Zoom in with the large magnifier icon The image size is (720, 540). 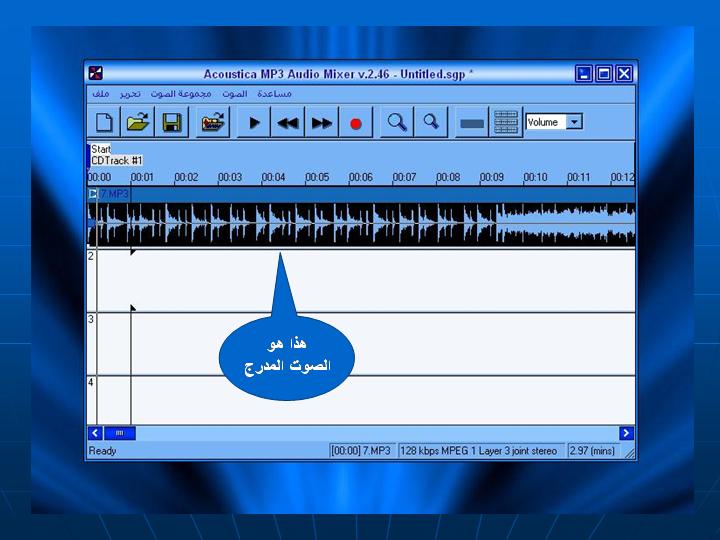click(x=397, y=123)
